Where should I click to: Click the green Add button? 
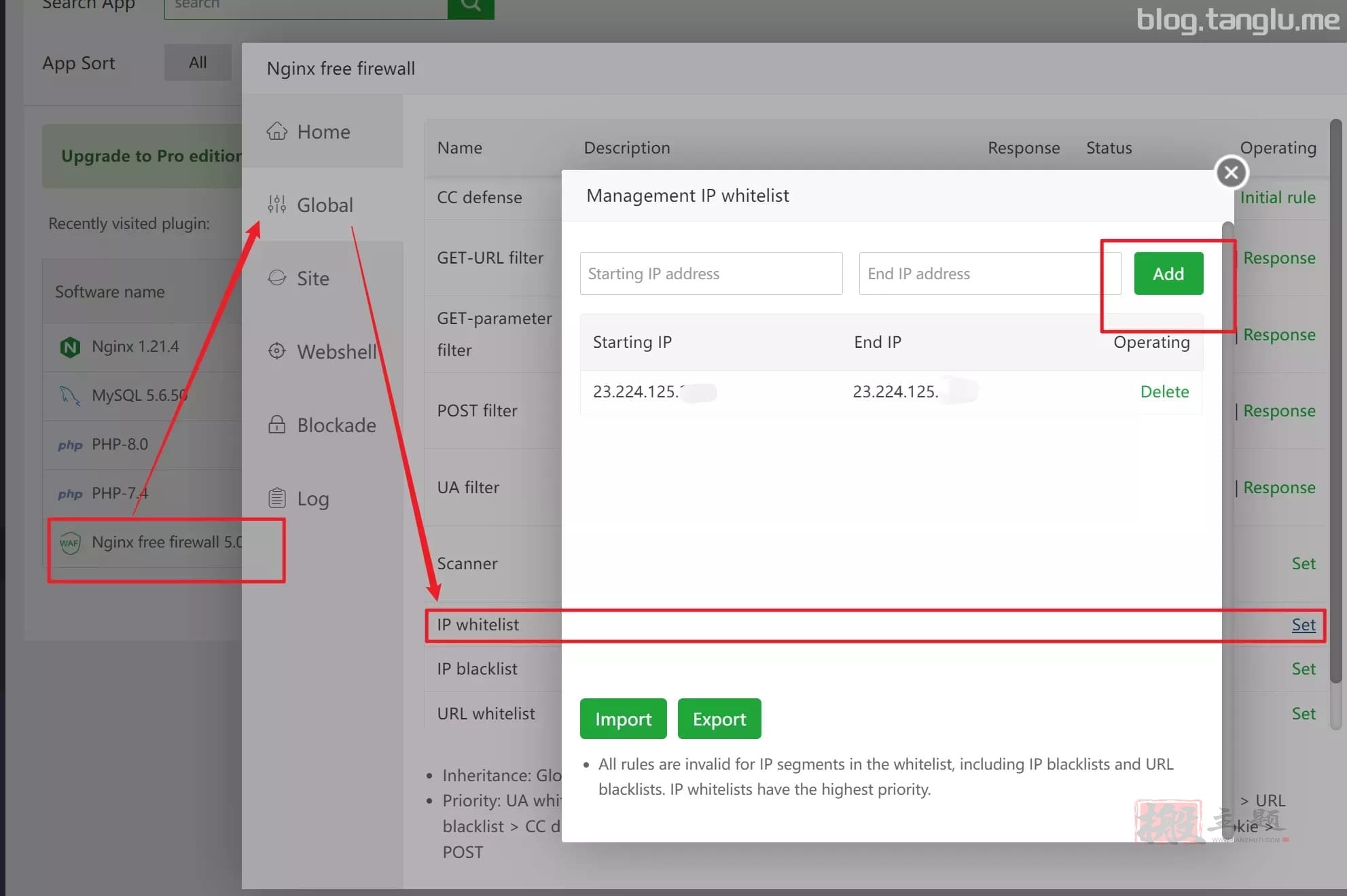coord(1168,273)
